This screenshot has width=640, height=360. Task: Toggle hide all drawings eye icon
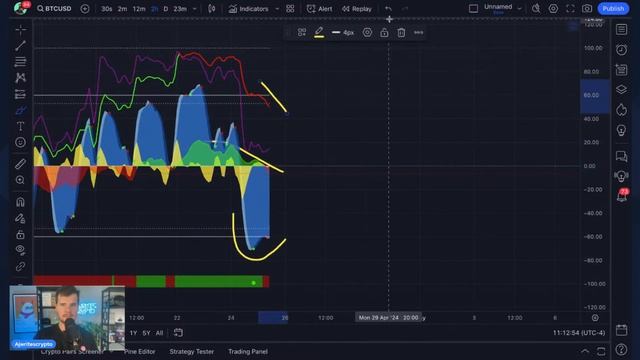tap(20, 250)
